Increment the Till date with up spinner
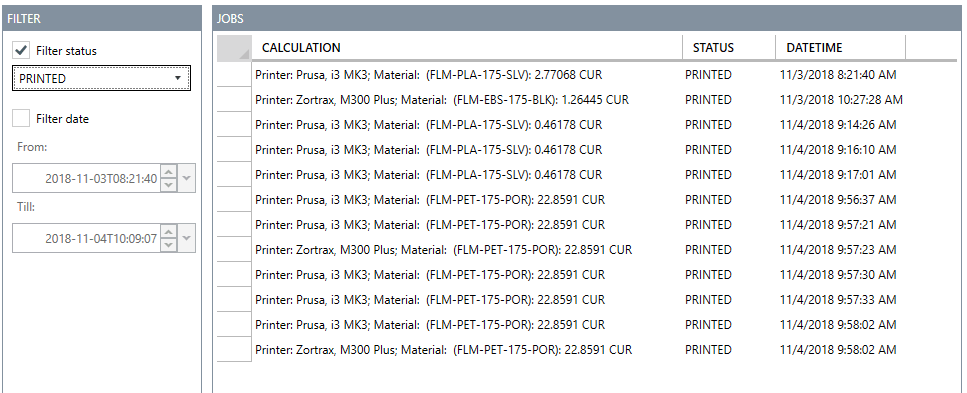Viewport: 967px width, 393px height. (169, 232)
